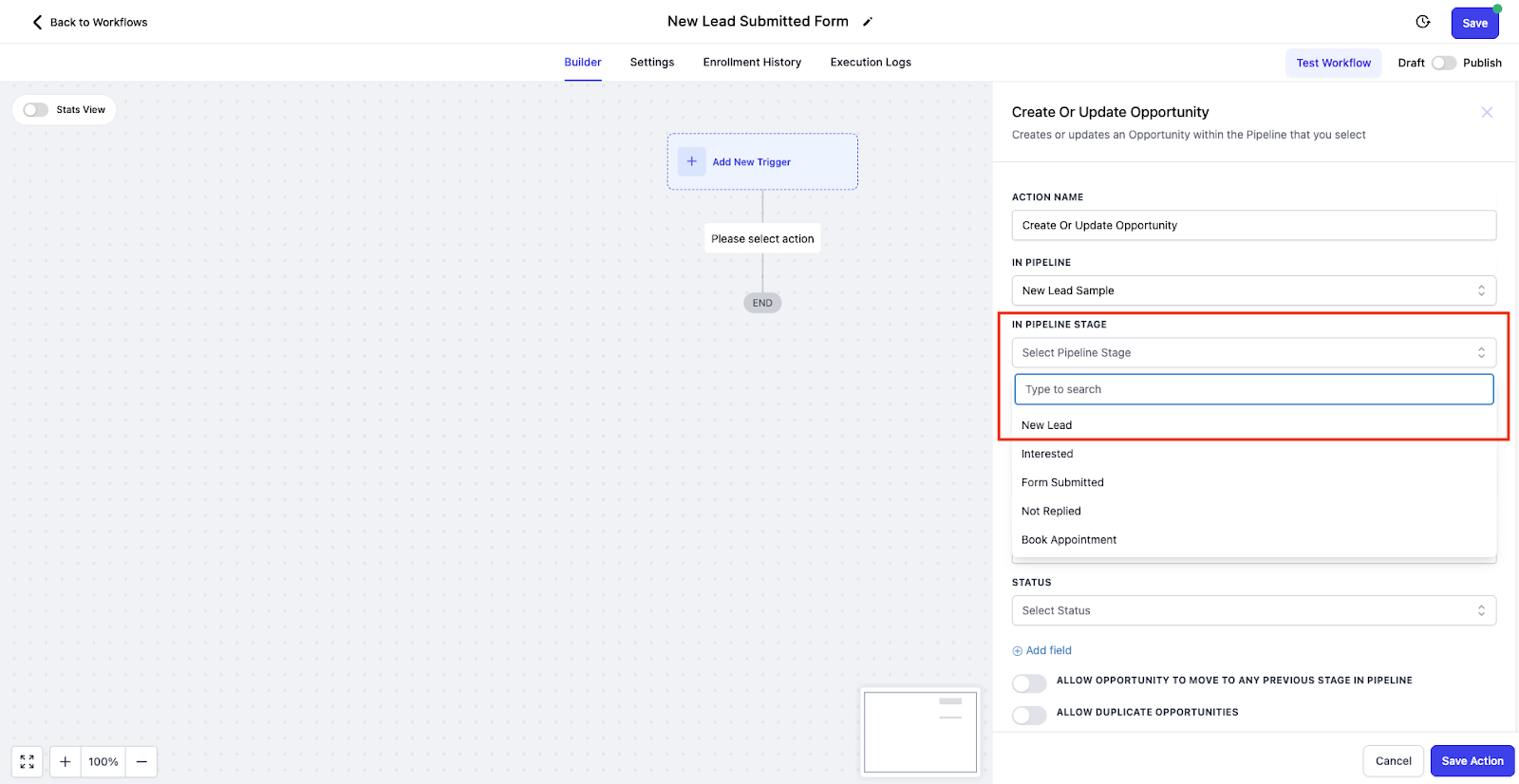This screenshot has height=784, width=1519.
Task: Open version history clock icon
Action: (x=1423, y=22)
